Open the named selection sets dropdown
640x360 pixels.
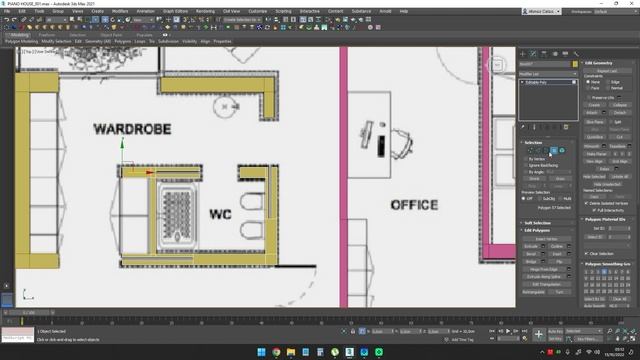[x=242, y=20]
